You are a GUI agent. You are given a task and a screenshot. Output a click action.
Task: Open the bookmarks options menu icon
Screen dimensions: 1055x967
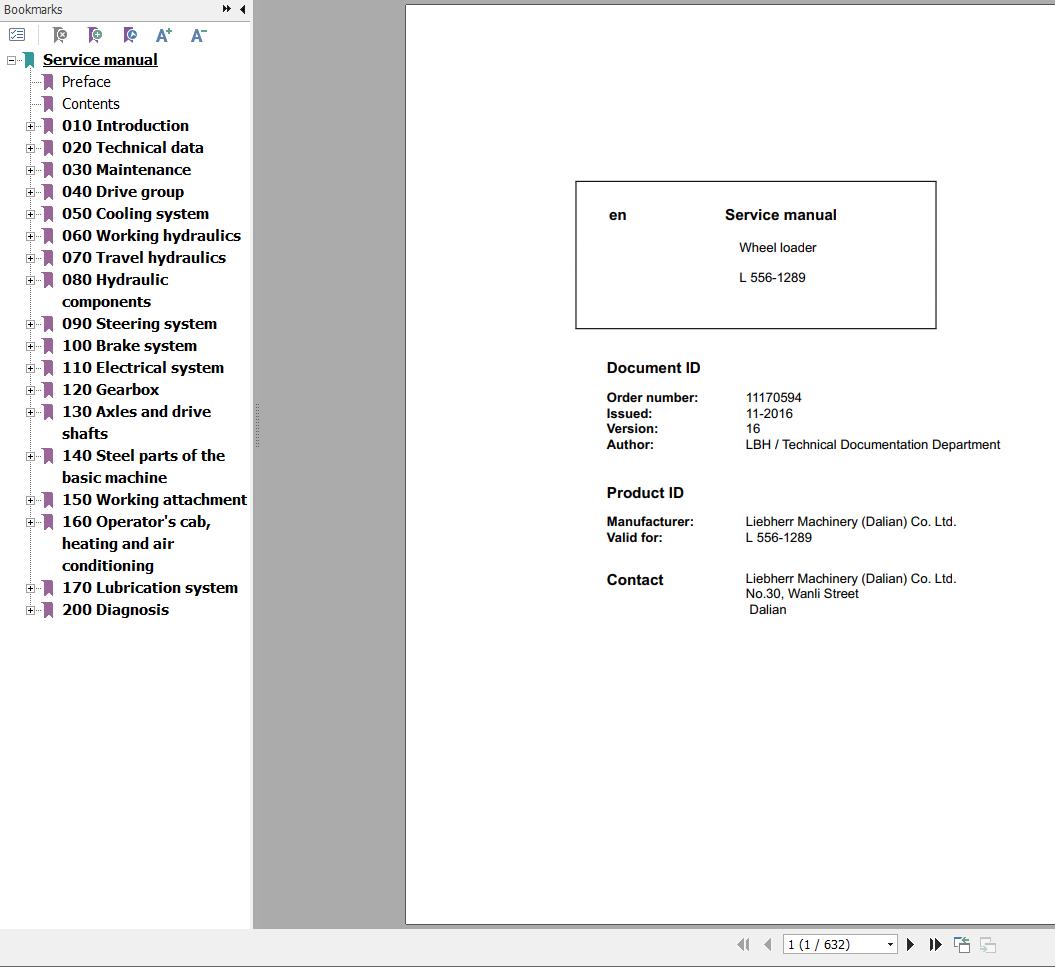[17, 34]
